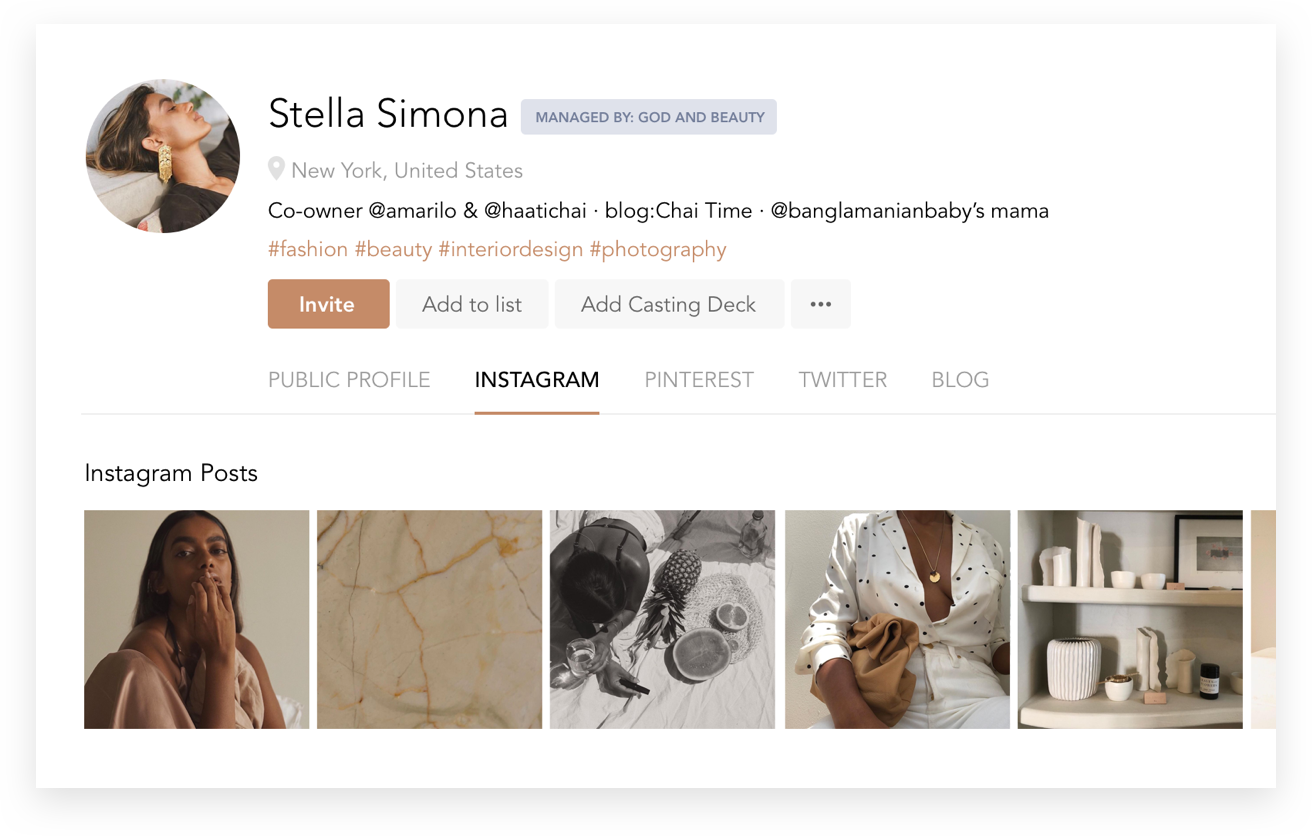The width and height of the screenshot is (1312, 836).
Task: Click Add to list button
Action: (472, 304)
